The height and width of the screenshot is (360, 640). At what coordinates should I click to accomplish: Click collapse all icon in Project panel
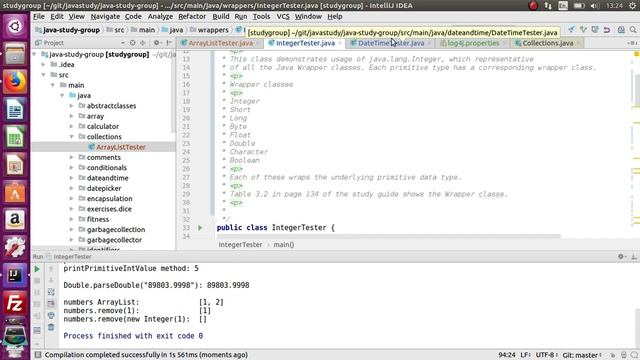[143, 42]
